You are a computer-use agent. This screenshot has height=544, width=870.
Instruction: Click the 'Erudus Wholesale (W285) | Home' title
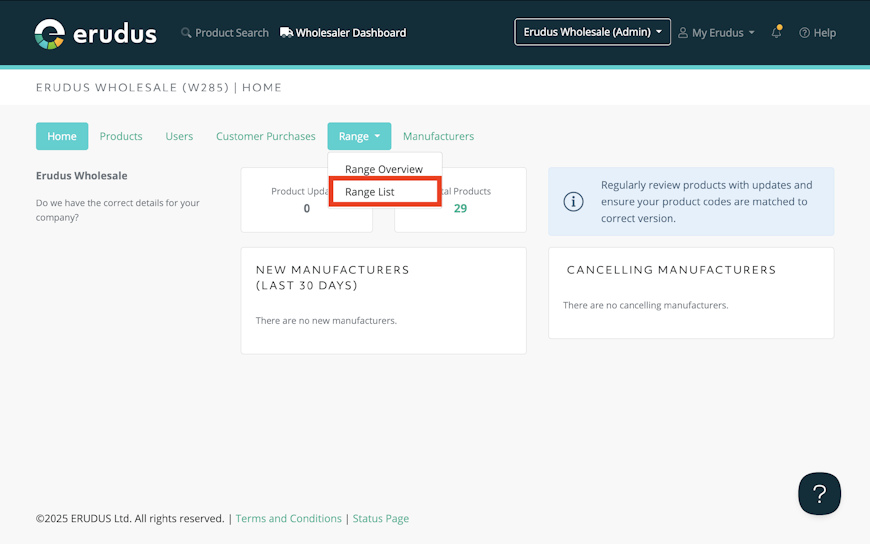[159, 87]
